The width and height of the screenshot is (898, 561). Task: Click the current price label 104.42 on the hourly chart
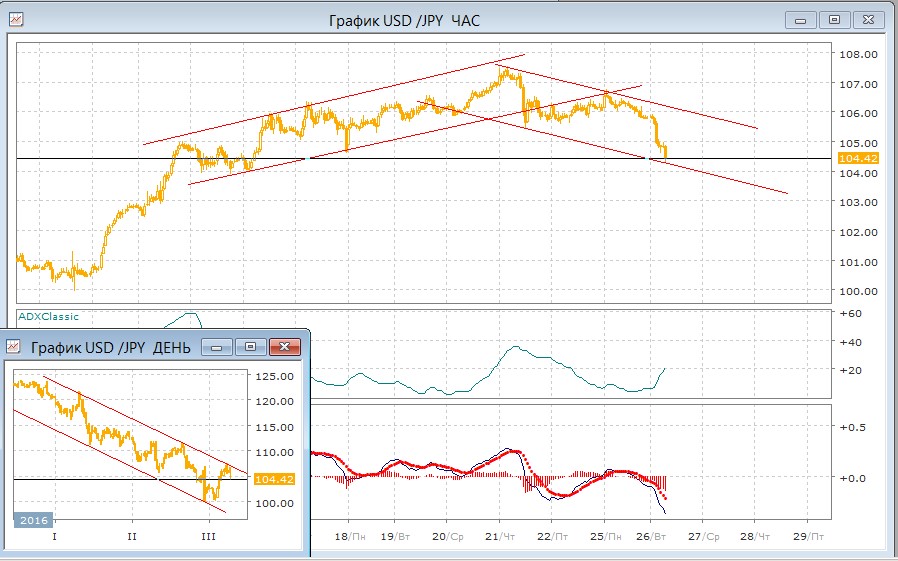click(x=858, y=159)
